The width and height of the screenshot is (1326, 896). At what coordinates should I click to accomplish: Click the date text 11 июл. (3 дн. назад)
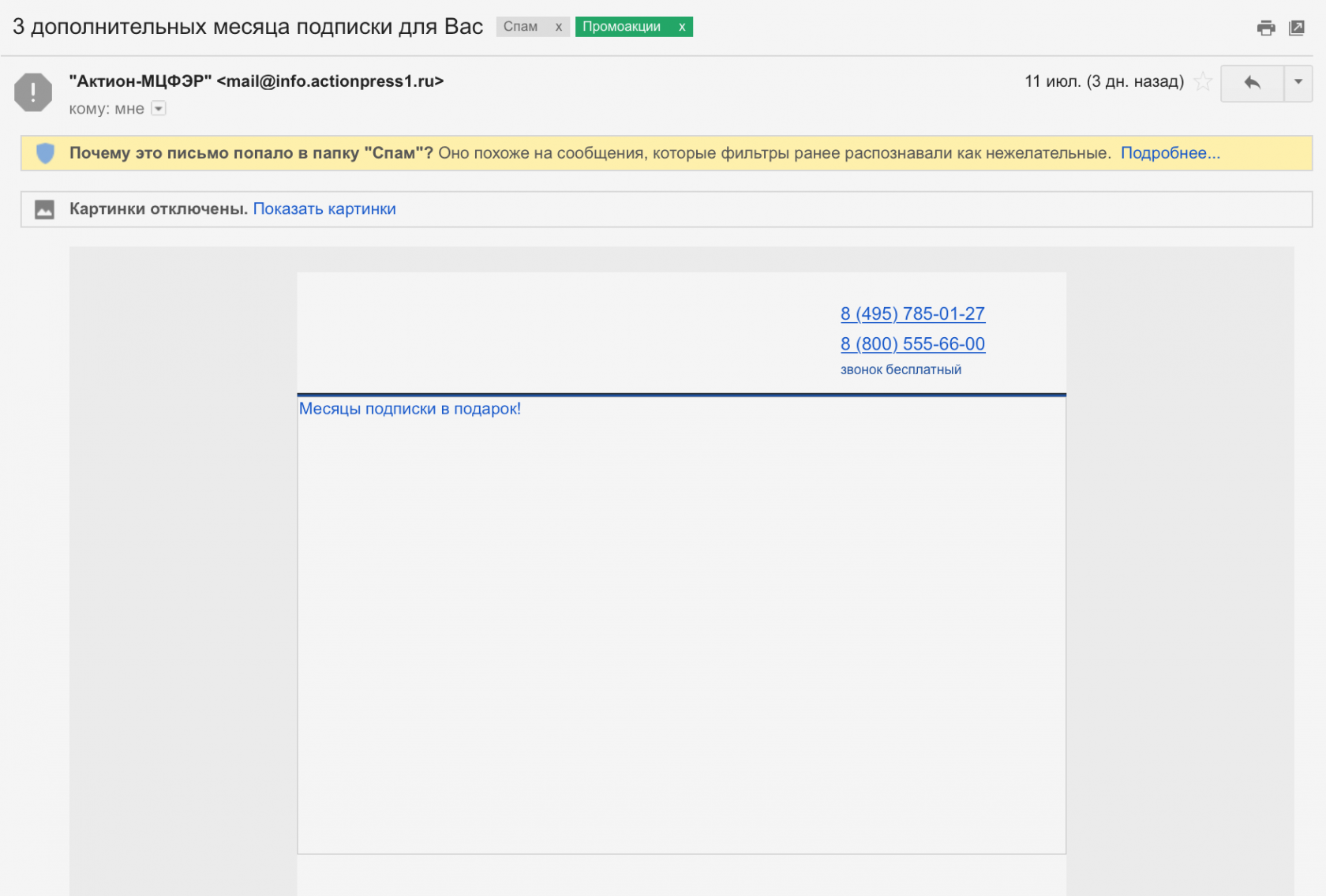[x=1104, y=81]
